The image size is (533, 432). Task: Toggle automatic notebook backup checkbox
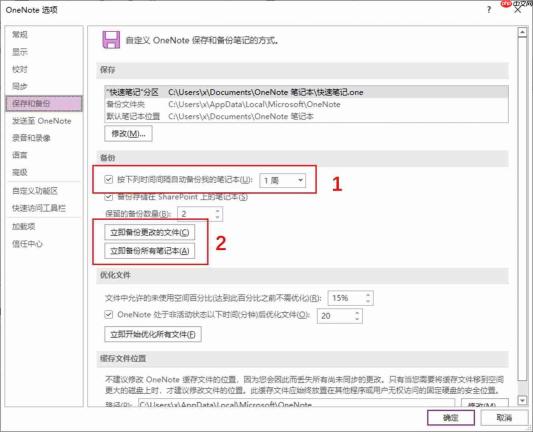108,179
